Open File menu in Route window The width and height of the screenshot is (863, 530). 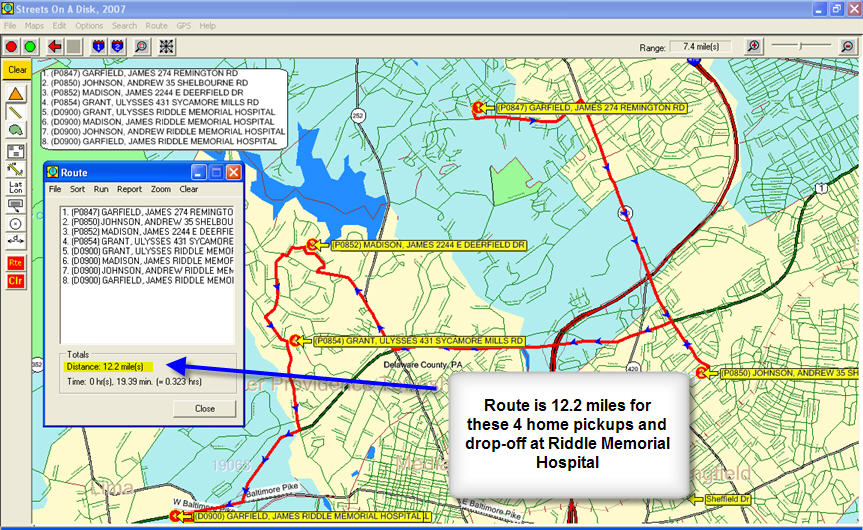(55, 189)
